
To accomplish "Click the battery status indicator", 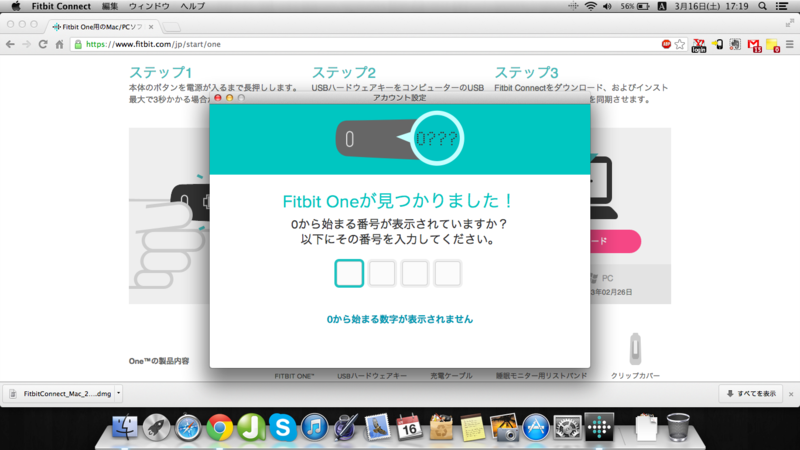I will (x=635, y=6).
